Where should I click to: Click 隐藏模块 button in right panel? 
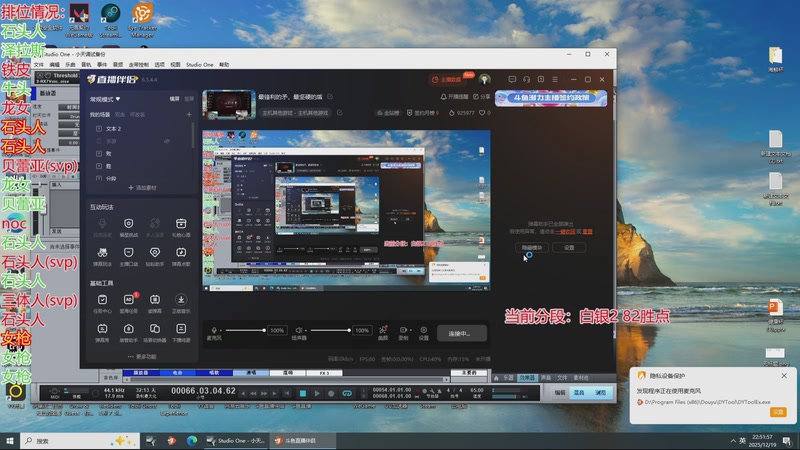point(532,247)
